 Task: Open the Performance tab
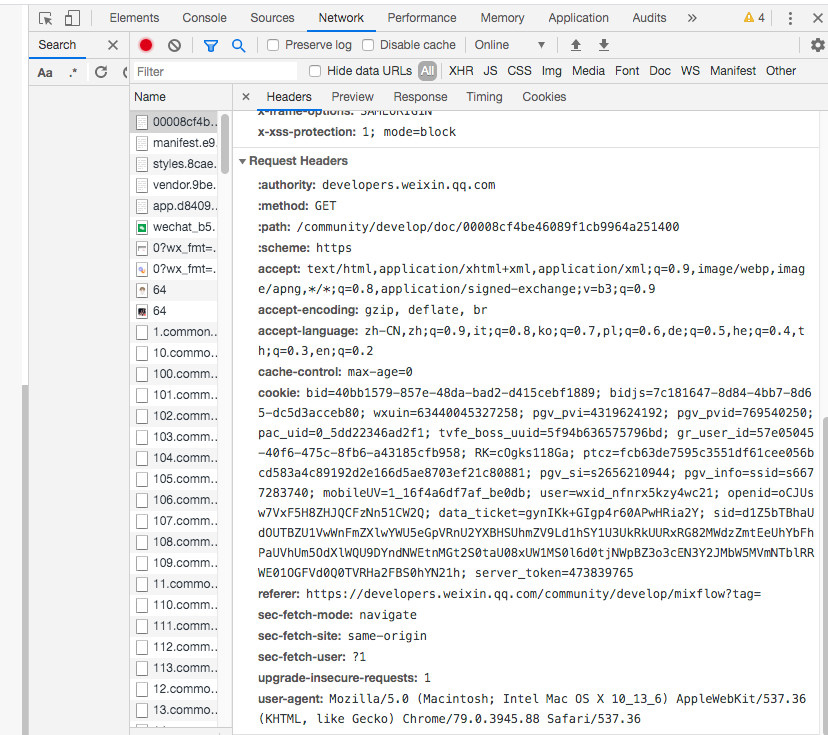tap(421, 18)
